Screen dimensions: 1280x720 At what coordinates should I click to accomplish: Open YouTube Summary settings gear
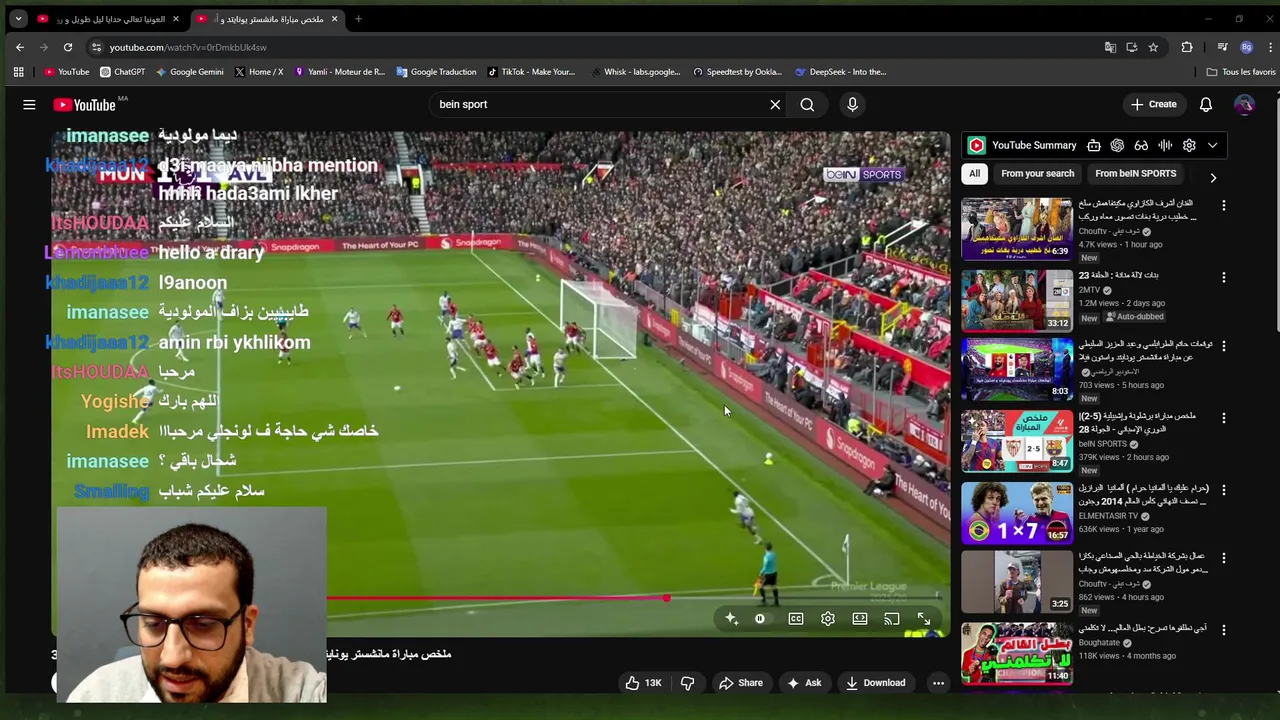coord(1189,145)
